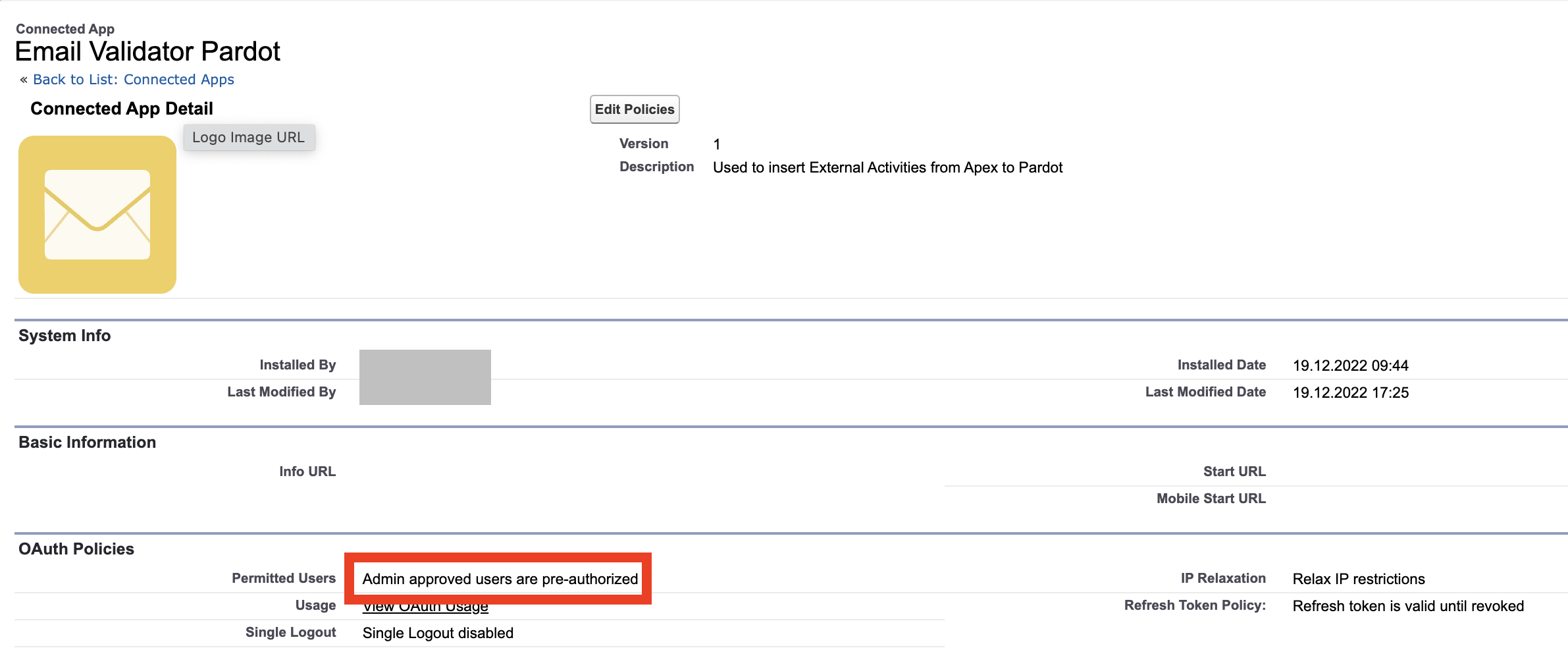Click the Description text about External Activities
This screenshot has width=1568, height=648.
click(x=887, y=167)
